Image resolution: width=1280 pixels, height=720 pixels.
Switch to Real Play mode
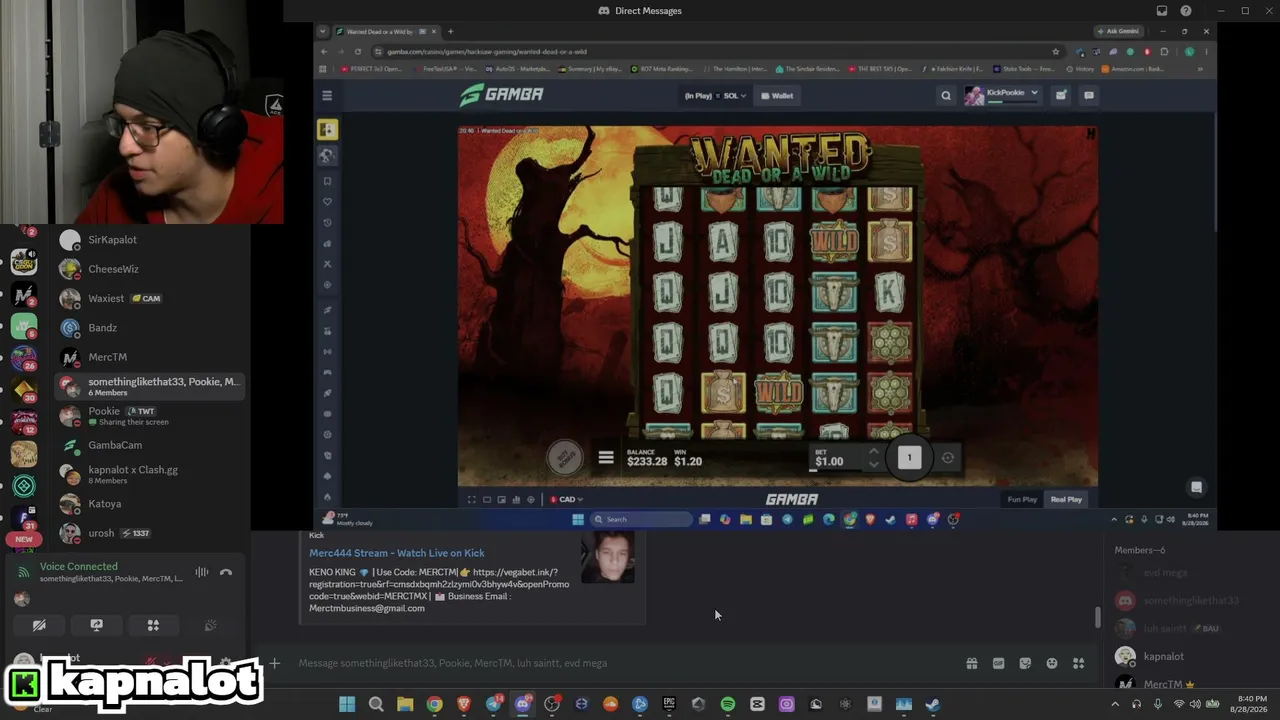coord(1066,500)
